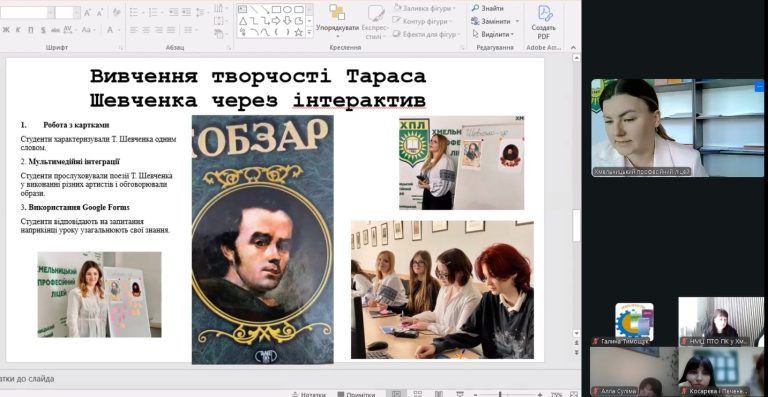Decrease font size with the smaller A icon
Image resolution: width=768 pixels, height=397 pixels.
pos(99,13)
